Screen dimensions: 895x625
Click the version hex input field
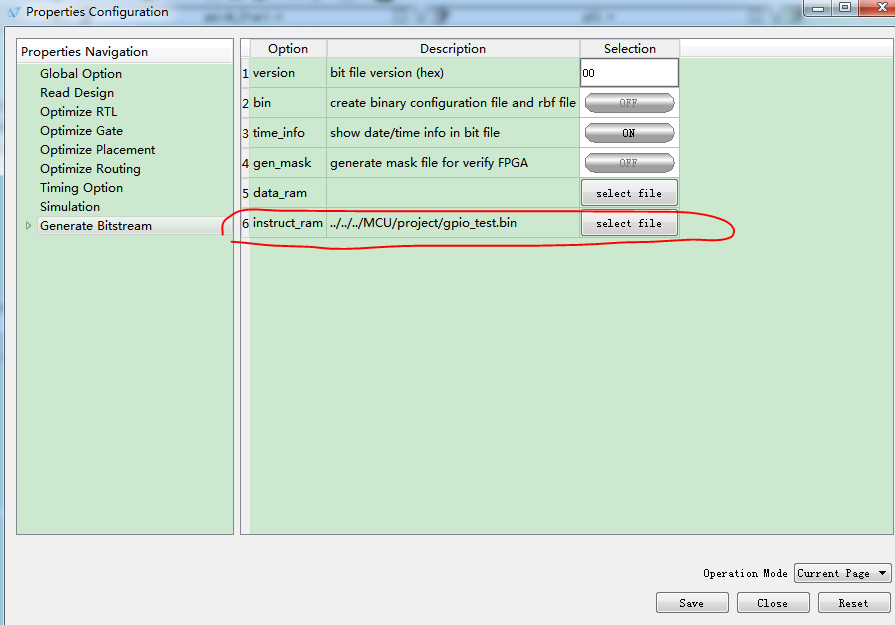[629, 73]
